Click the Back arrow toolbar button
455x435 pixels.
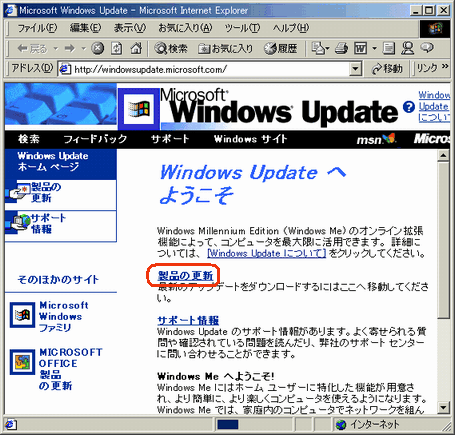(x=32, y=49)
